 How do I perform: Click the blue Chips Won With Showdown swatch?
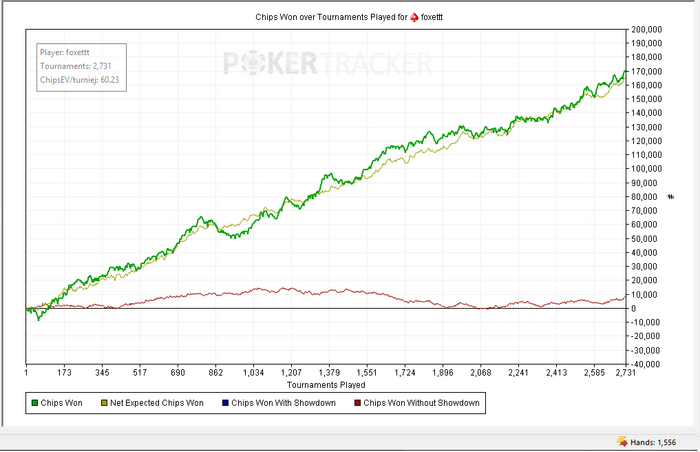click(225, 403)
